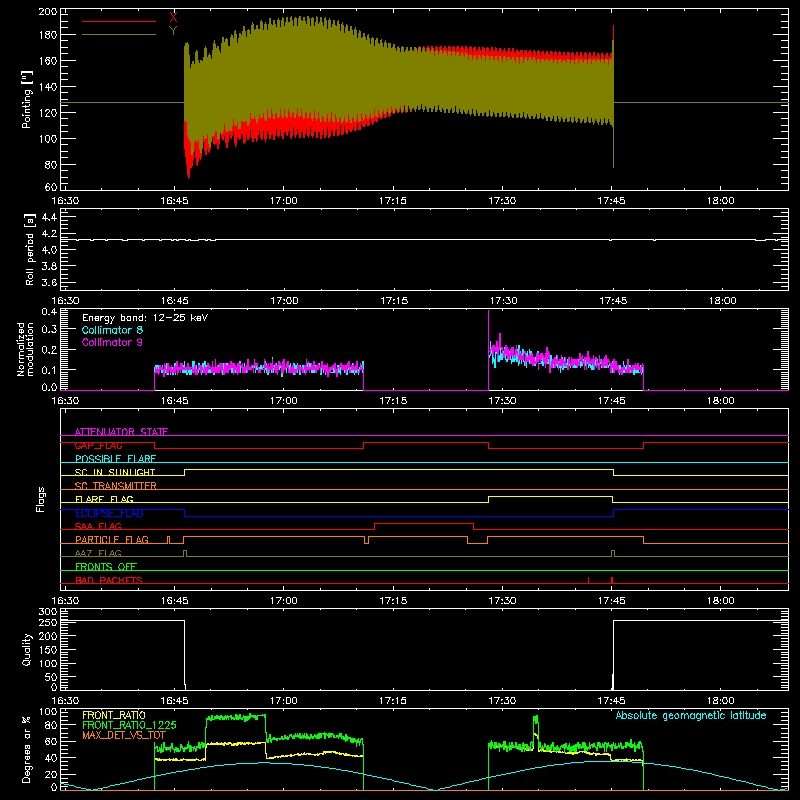
Task: Click the ATTENUATOR_STATE flag label
Action: pos(121,432)
